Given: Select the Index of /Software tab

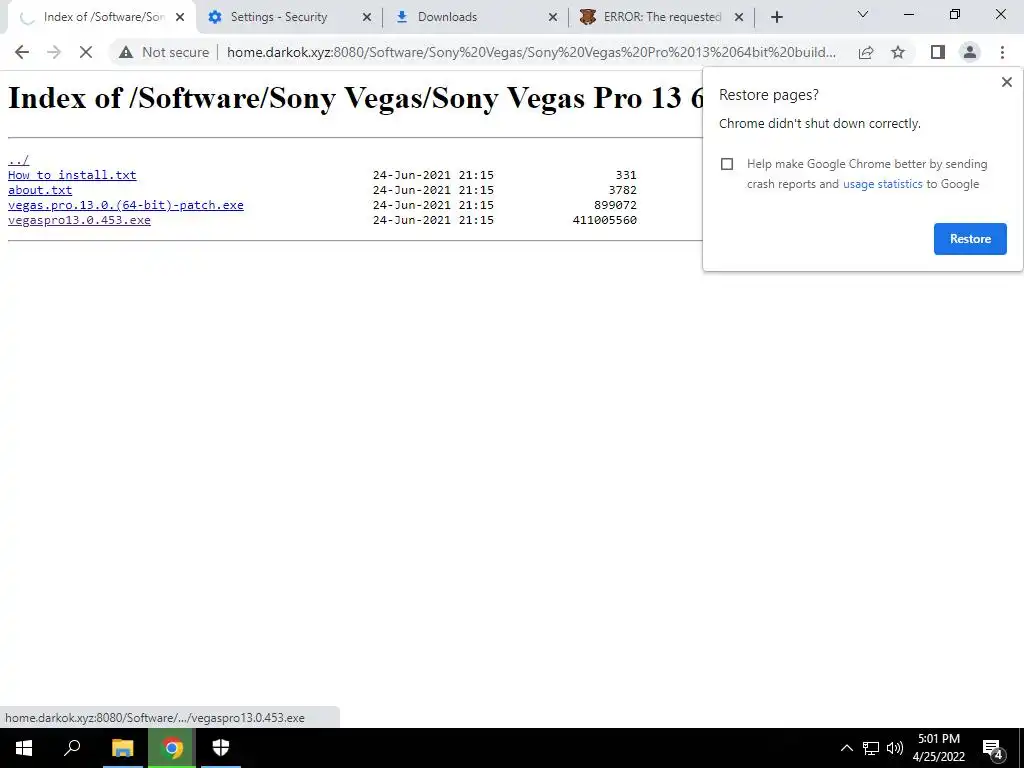Looking at the screenshot, I should click(x=104, y=17).
